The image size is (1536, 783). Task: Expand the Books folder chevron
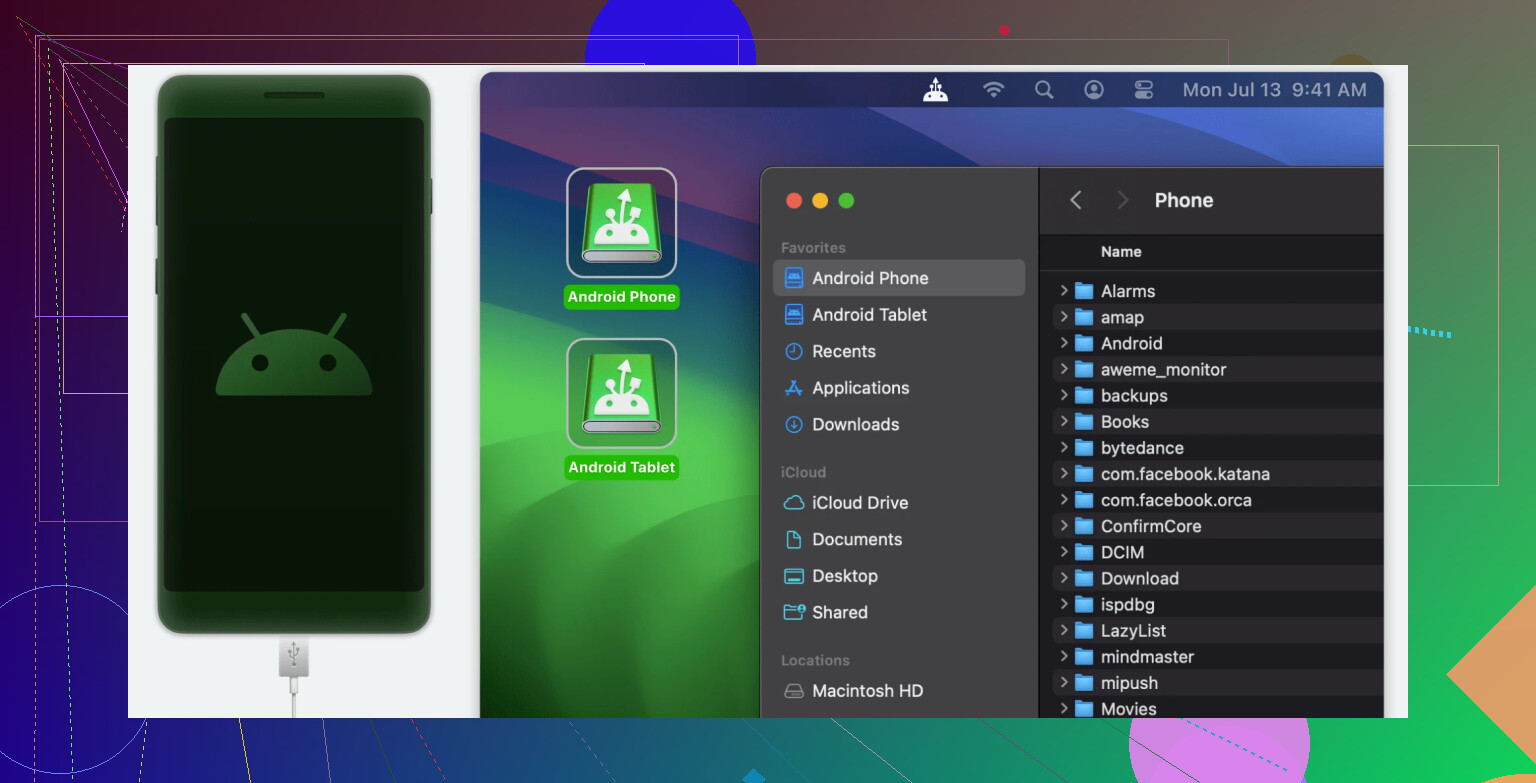[x=1063, y=422]
